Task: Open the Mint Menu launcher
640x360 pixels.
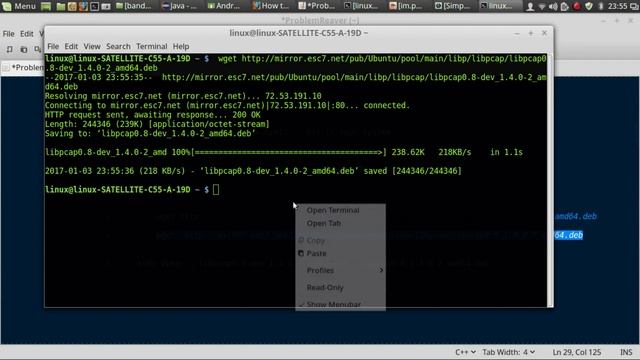Action: [x=19, y=6]
